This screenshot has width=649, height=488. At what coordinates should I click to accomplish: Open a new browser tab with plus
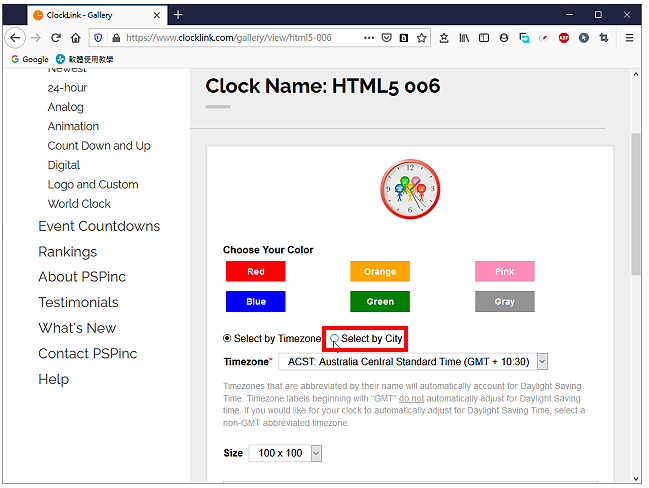[x=178, y=15]
